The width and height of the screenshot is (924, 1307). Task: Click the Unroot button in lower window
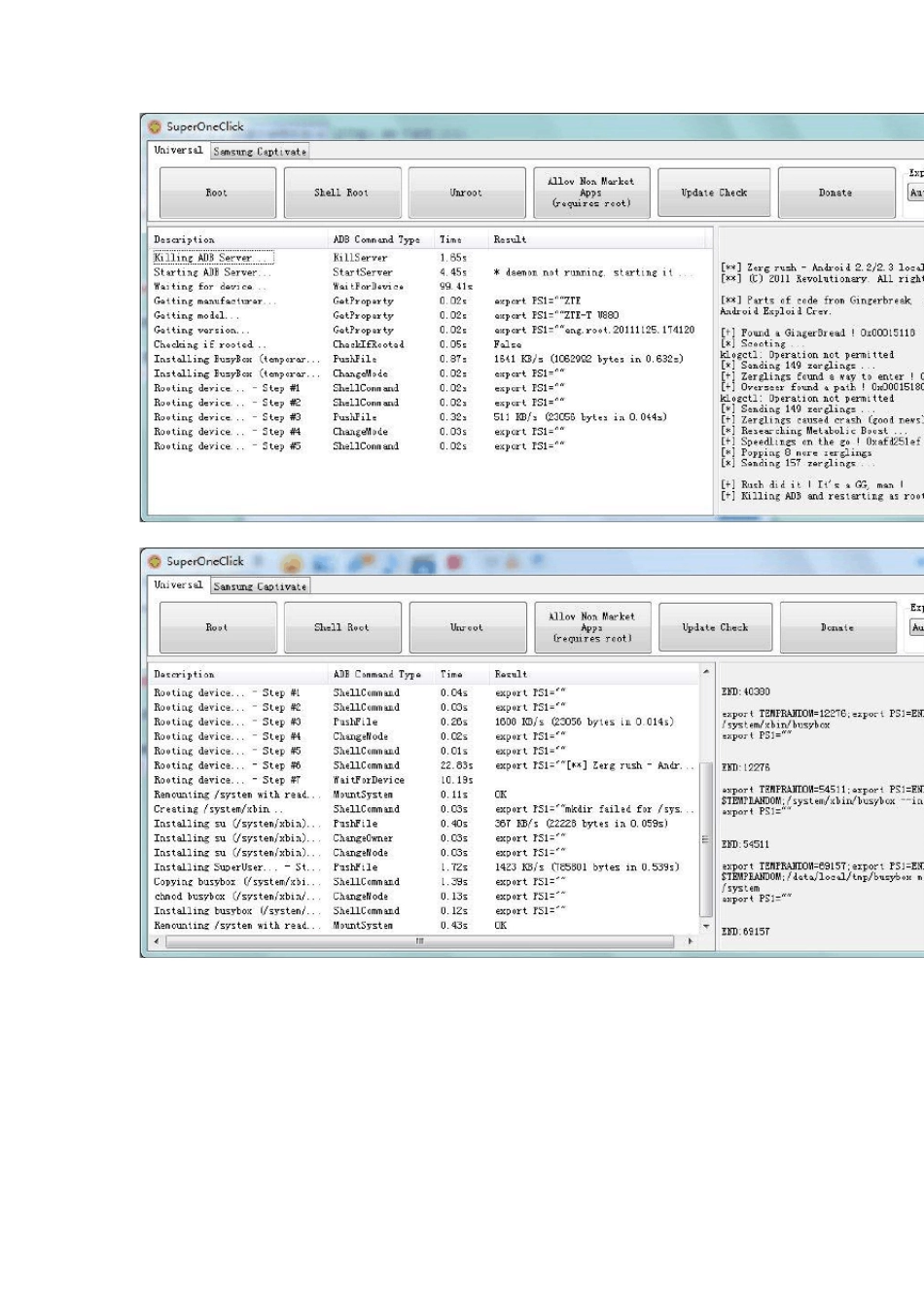tap(467, 627)
